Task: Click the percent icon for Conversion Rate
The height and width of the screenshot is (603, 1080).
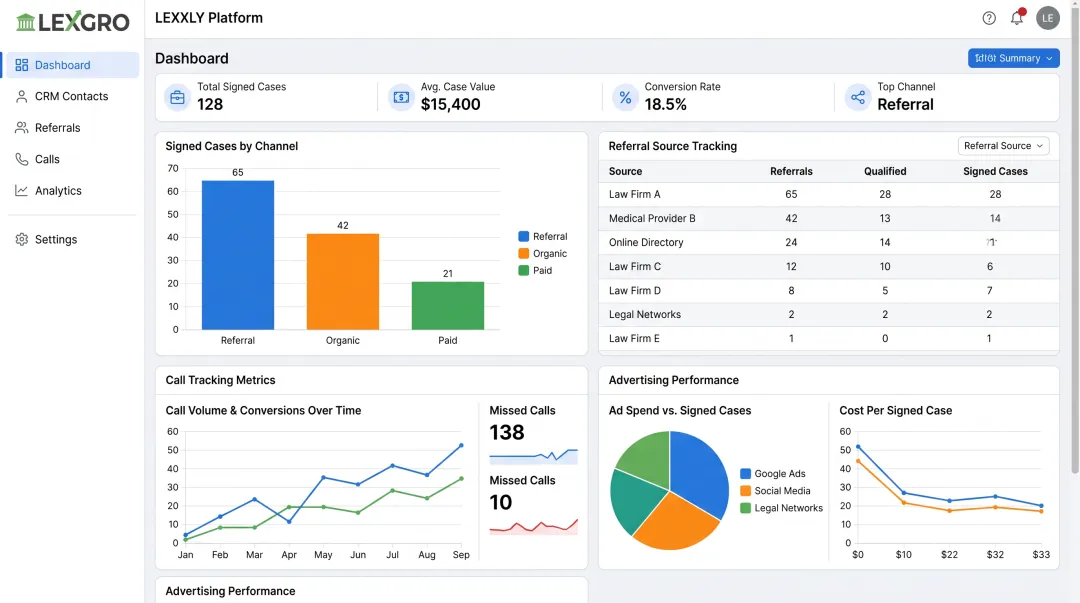Action: [625, 97]
